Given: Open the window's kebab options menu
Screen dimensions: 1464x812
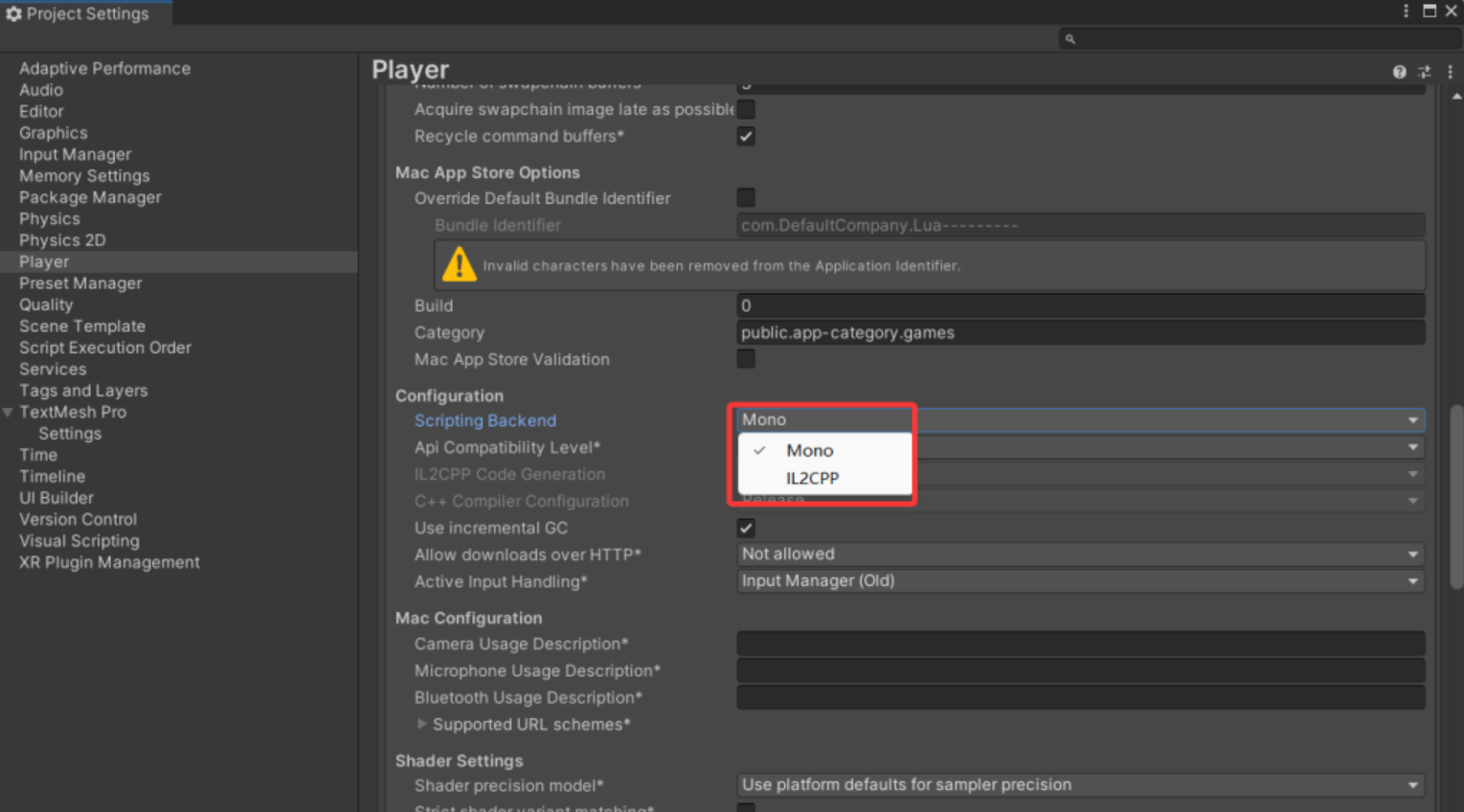Looking at the screenshot, I should (1406, 11).
